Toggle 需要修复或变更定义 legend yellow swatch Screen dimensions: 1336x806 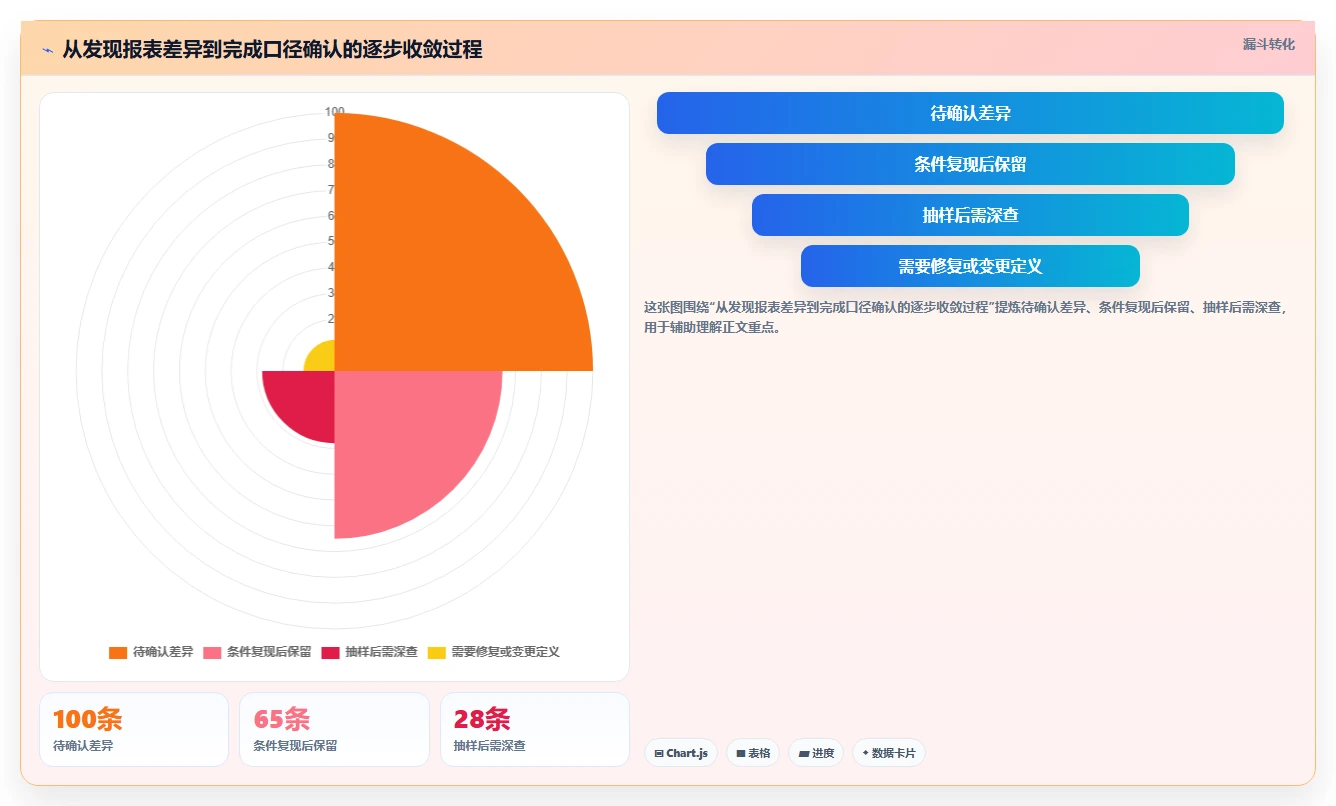pyautogui.click(x=437, y=652)
